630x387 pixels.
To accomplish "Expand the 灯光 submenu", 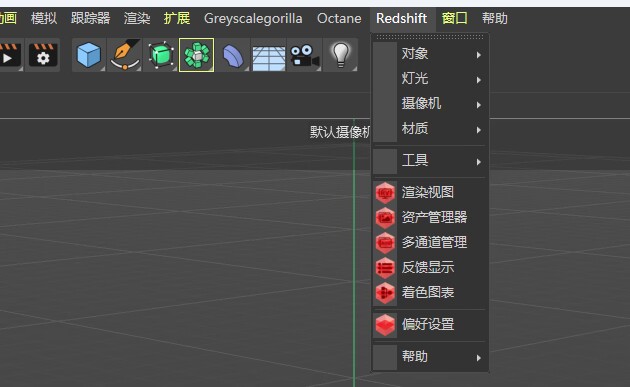I will [x=430, y=78].
